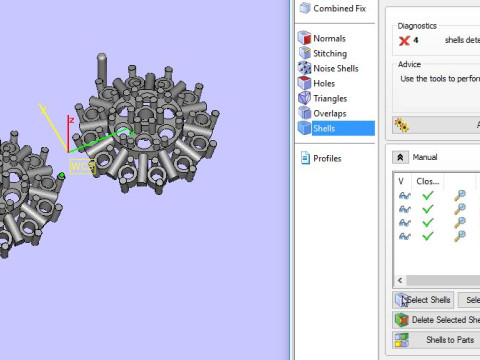Click the Overlaps cube icon
Screen dimensions: 480x360
[304, 113]
